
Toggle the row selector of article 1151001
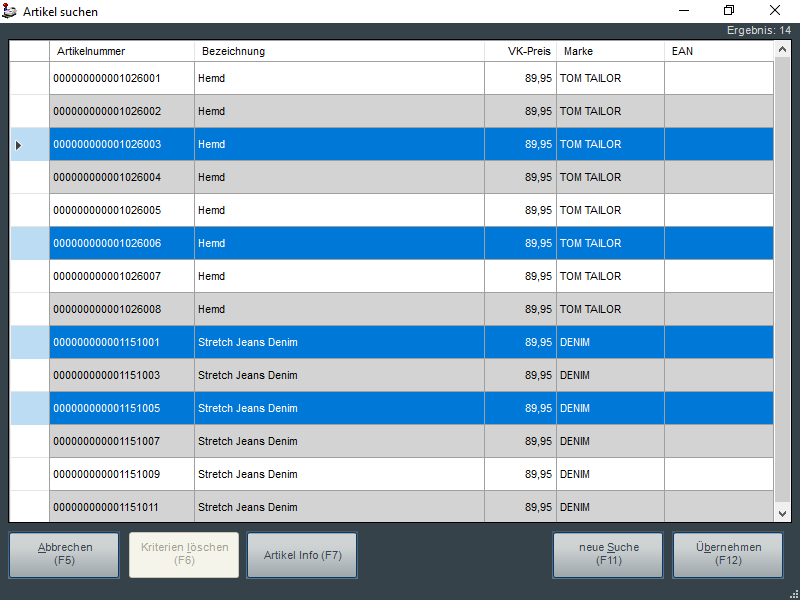click(x=29, y=343)
